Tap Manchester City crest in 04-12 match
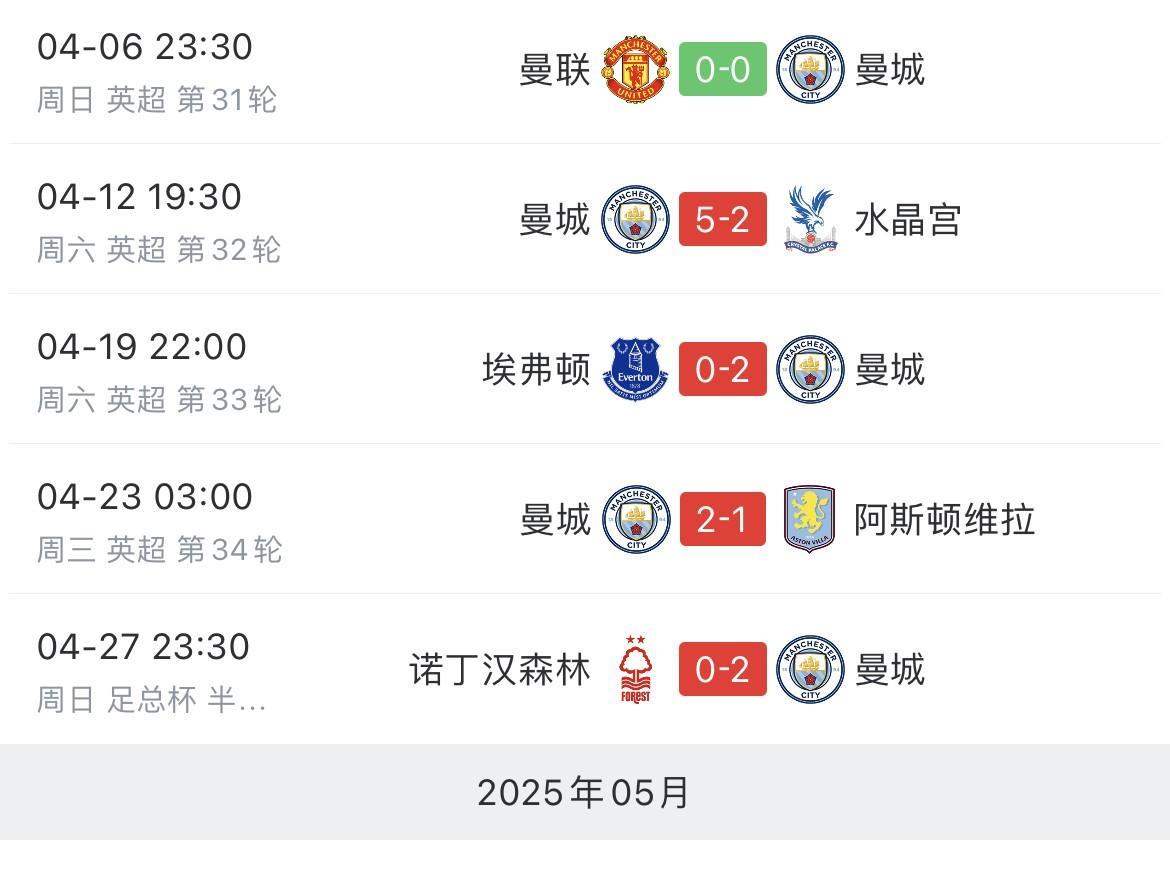The height and width of the screenshot is (871, 1170). pyautogui.click(x=635, y=219)
